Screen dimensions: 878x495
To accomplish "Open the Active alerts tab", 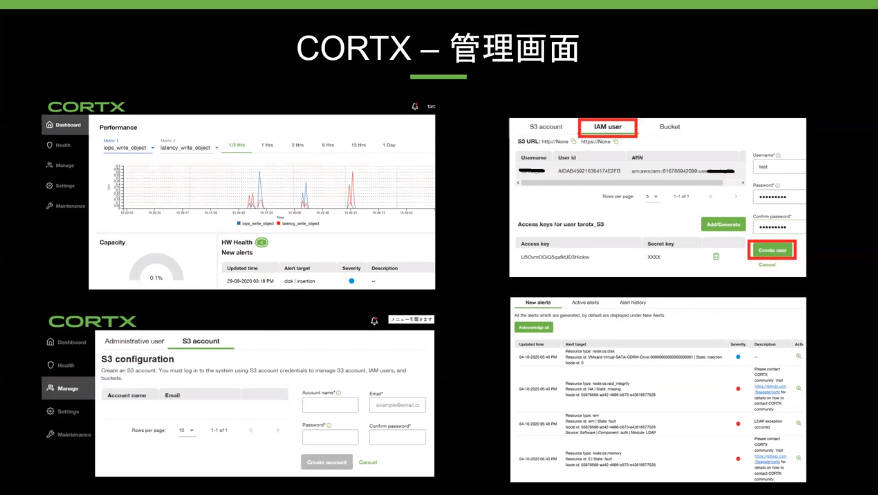I will [585, 302].
